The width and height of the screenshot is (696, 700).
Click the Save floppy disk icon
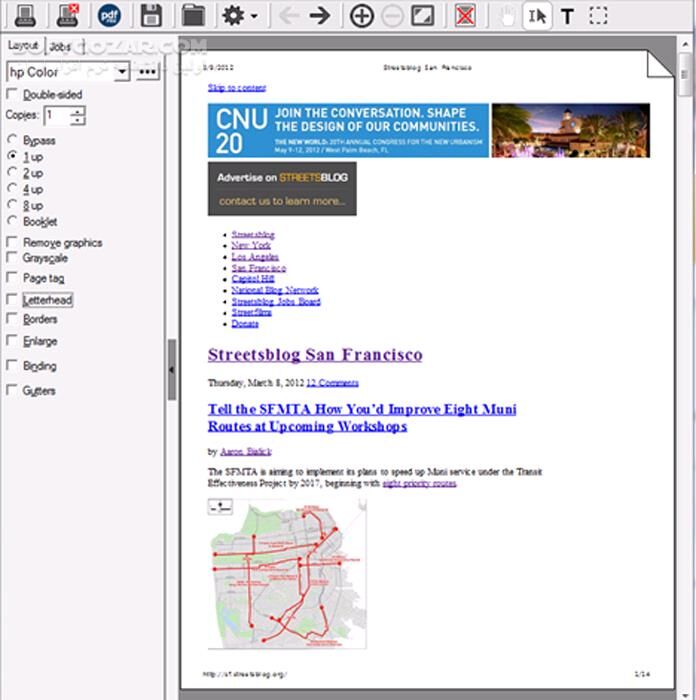pos(151,15)
